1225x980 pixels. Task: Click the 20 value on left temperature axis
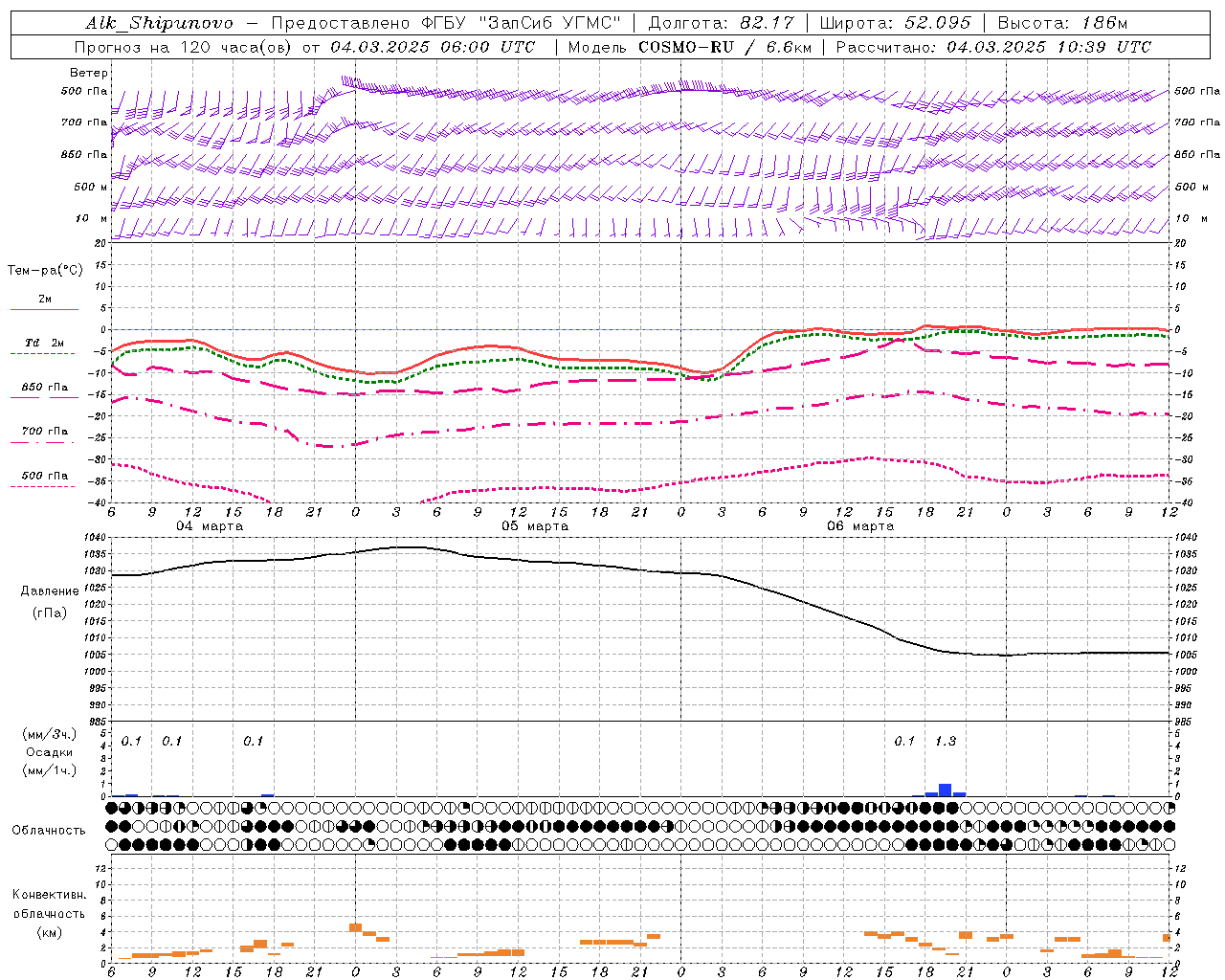pyautogui.click(x=102, y=243)
